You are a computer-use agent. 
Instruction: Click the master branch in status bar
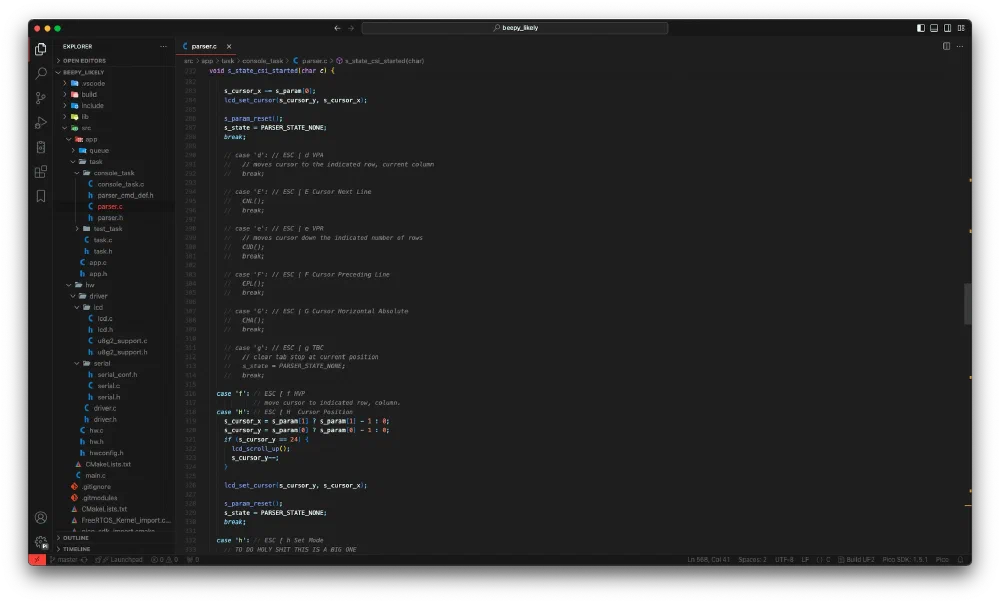[x=64, y=559]
